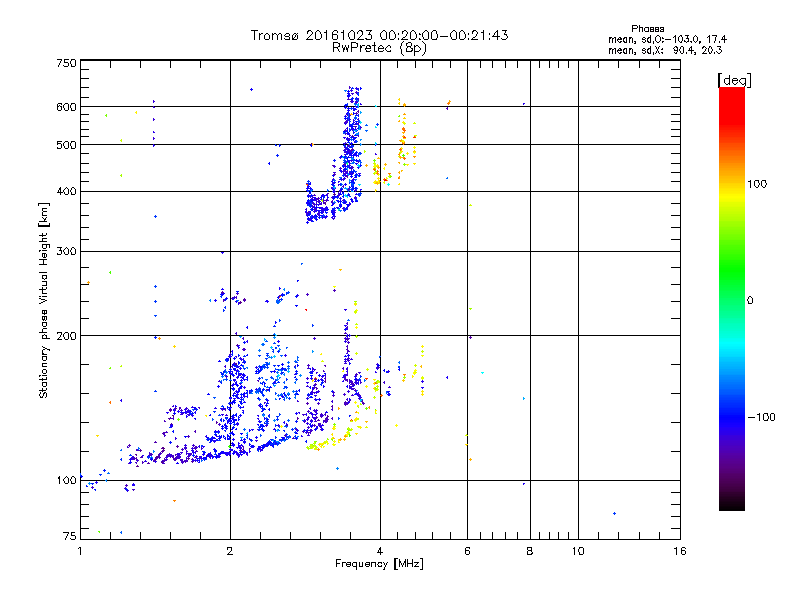Click the x-axis tick label "4"

click(x=380, y=551)
